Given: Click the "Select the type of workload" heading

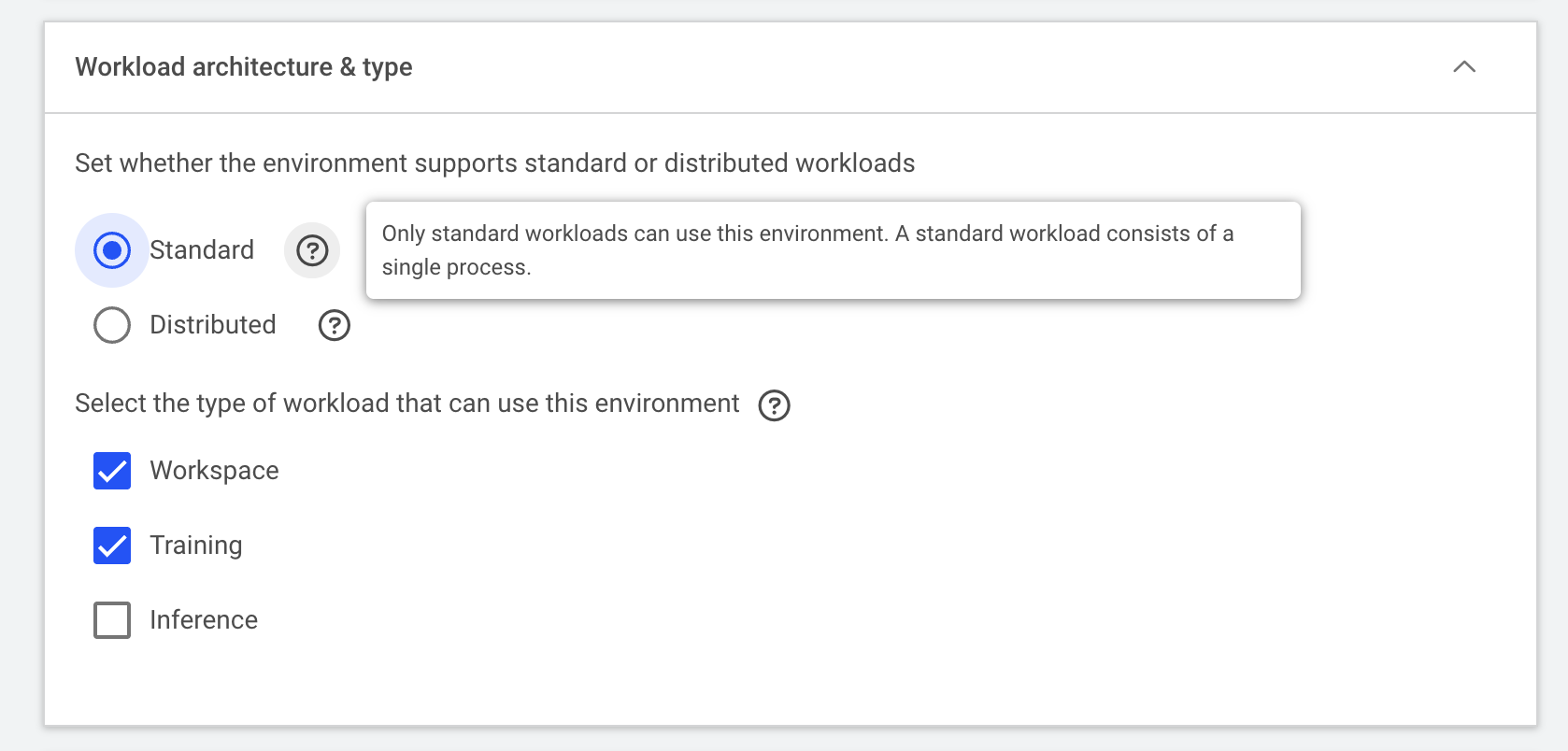Looking at the screenshot, I should pyautogui.click(x=406, y=404).
